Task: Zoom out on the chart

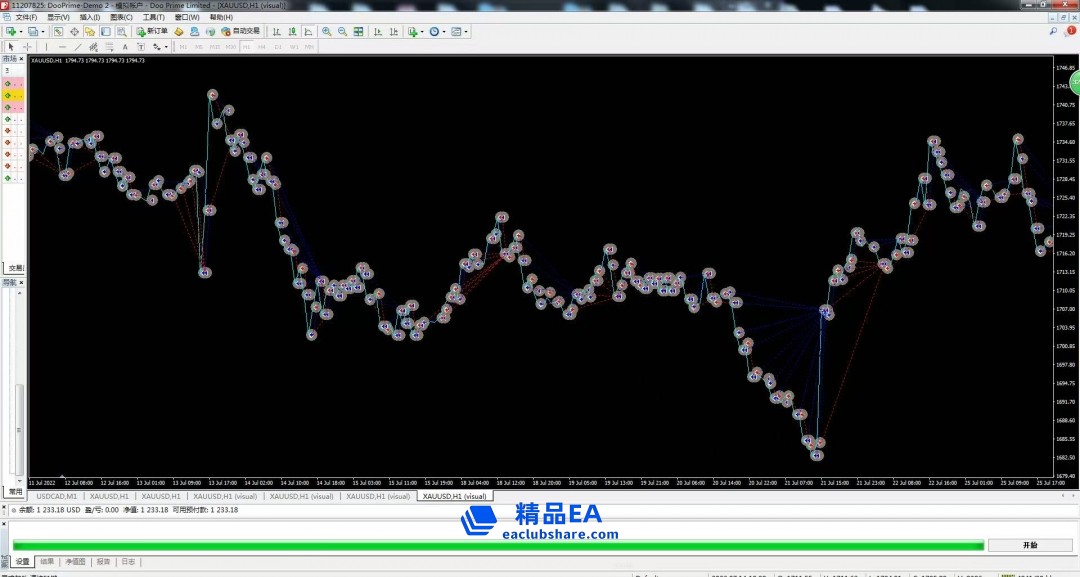Action: 343,32
